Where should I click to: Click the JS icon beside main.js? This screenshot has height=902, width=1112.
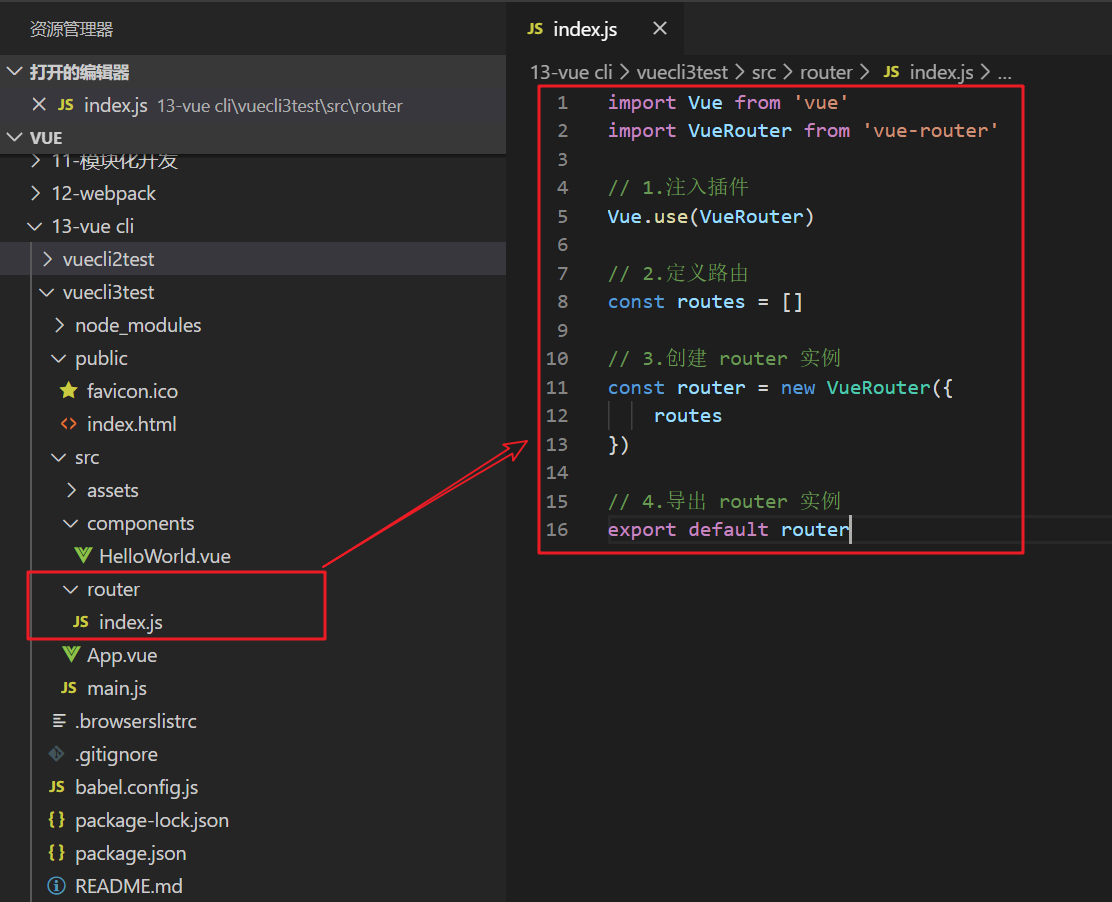pyautogui.click(x=68, y=688)
